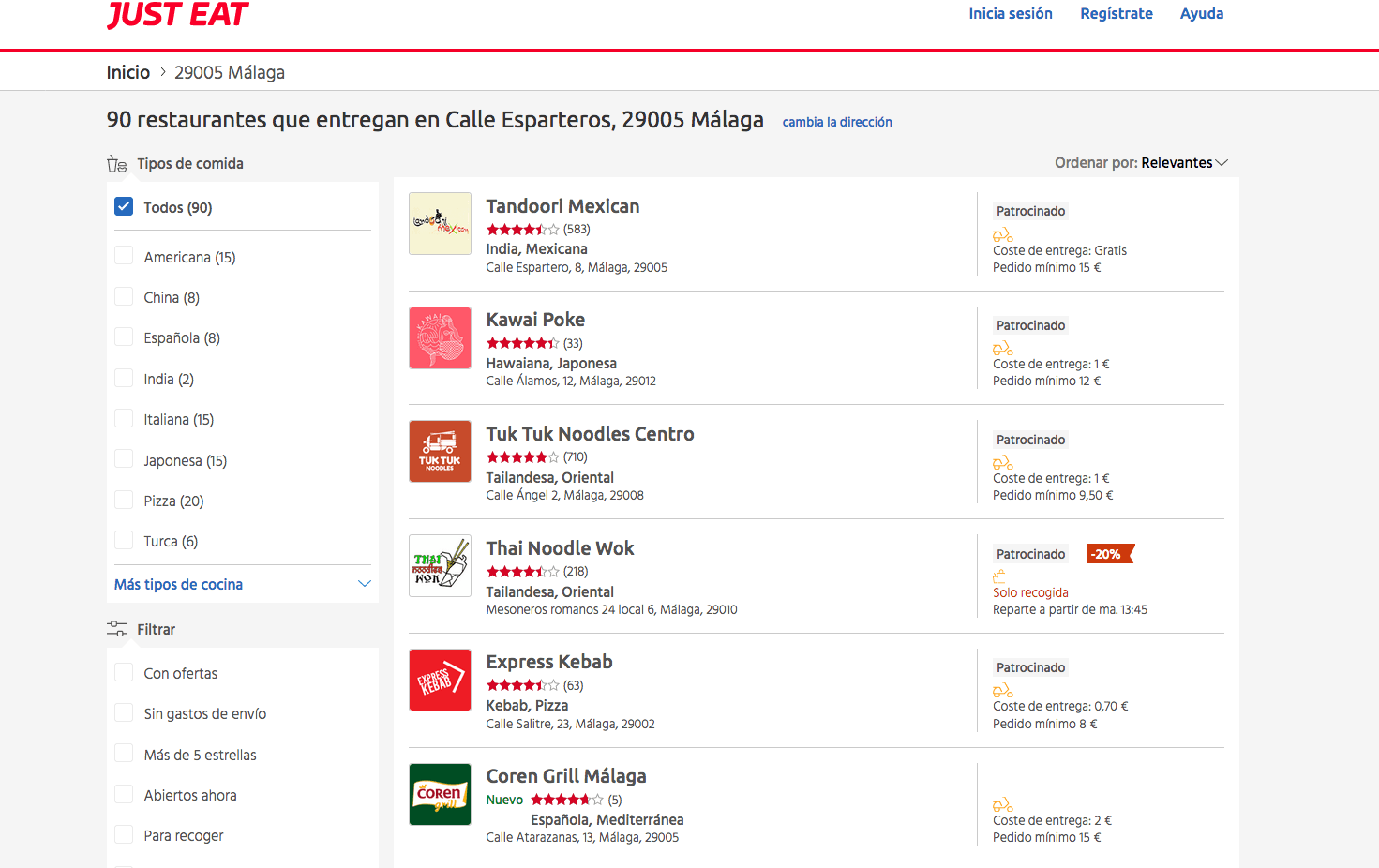The height and width of the screenshot is (868, 1379).
Task: Open the Express Kebab logo
Action: [x=440, y=680]
